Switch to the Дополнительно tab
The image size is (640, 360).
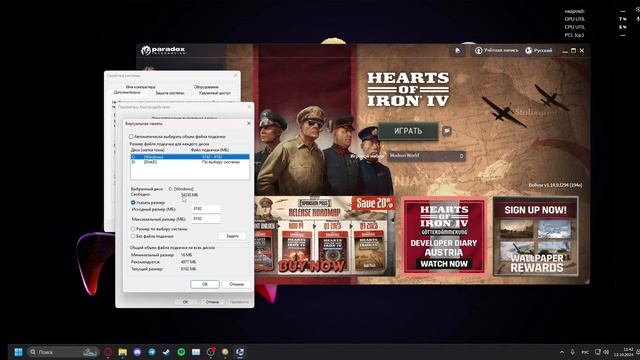pos(127,93)
